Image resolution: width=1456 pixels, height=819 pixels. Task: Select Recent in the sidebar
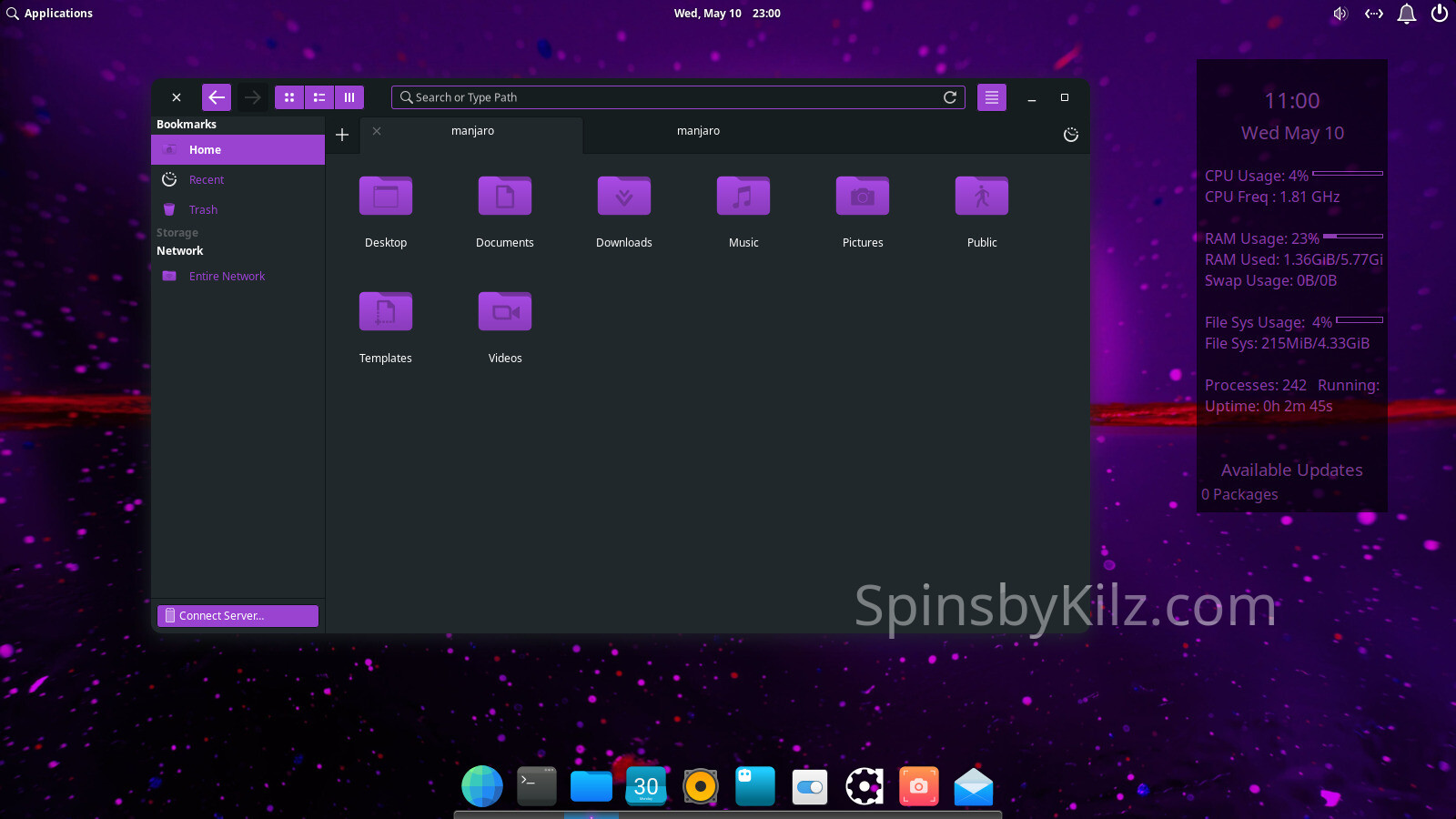(207, 180)
